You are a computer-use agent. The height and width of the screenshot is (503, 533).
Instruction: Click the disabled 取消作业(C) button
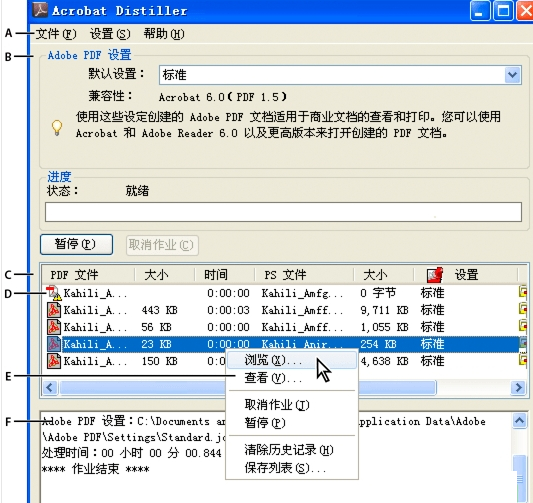coord(162,245)
